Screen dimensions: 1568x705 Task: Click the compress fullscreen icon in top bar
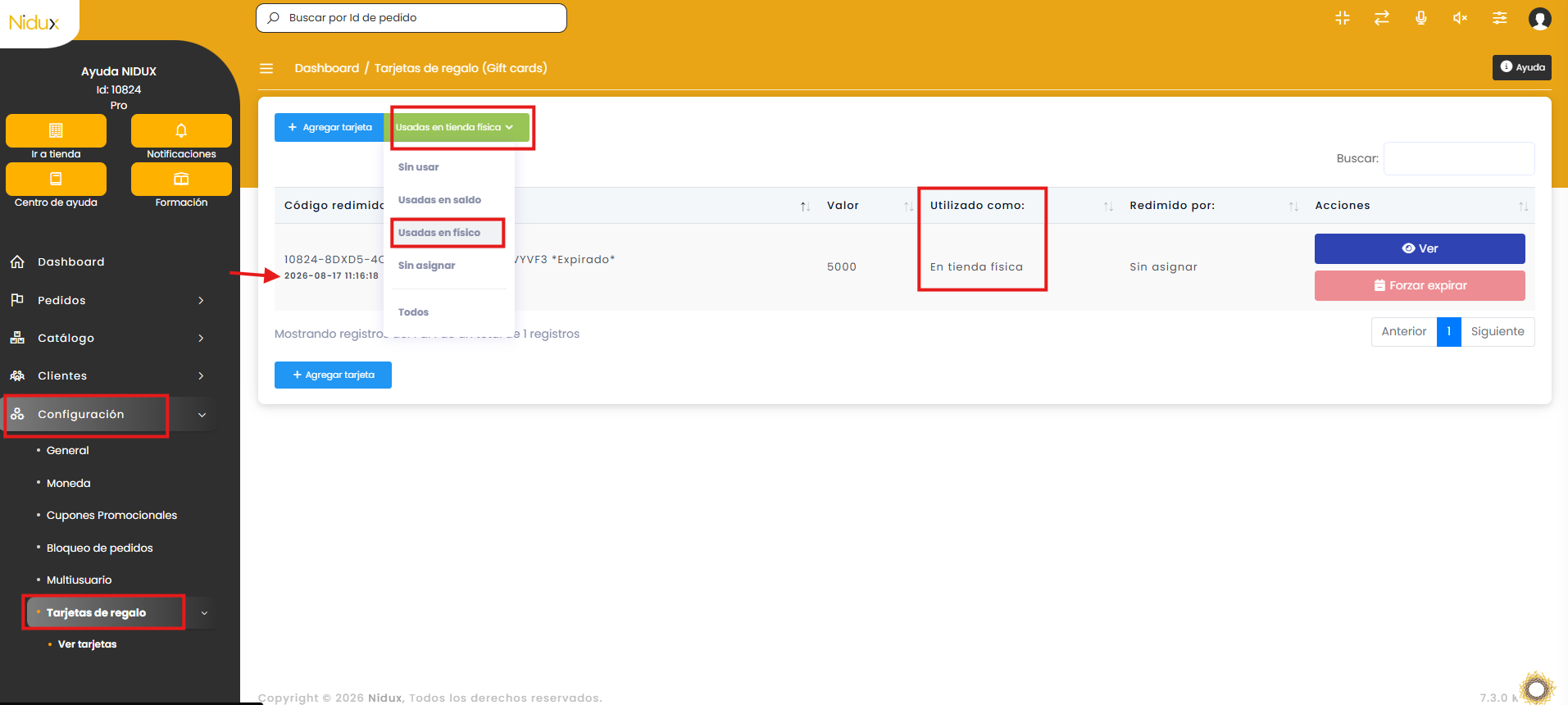(x=1343, y=18)
